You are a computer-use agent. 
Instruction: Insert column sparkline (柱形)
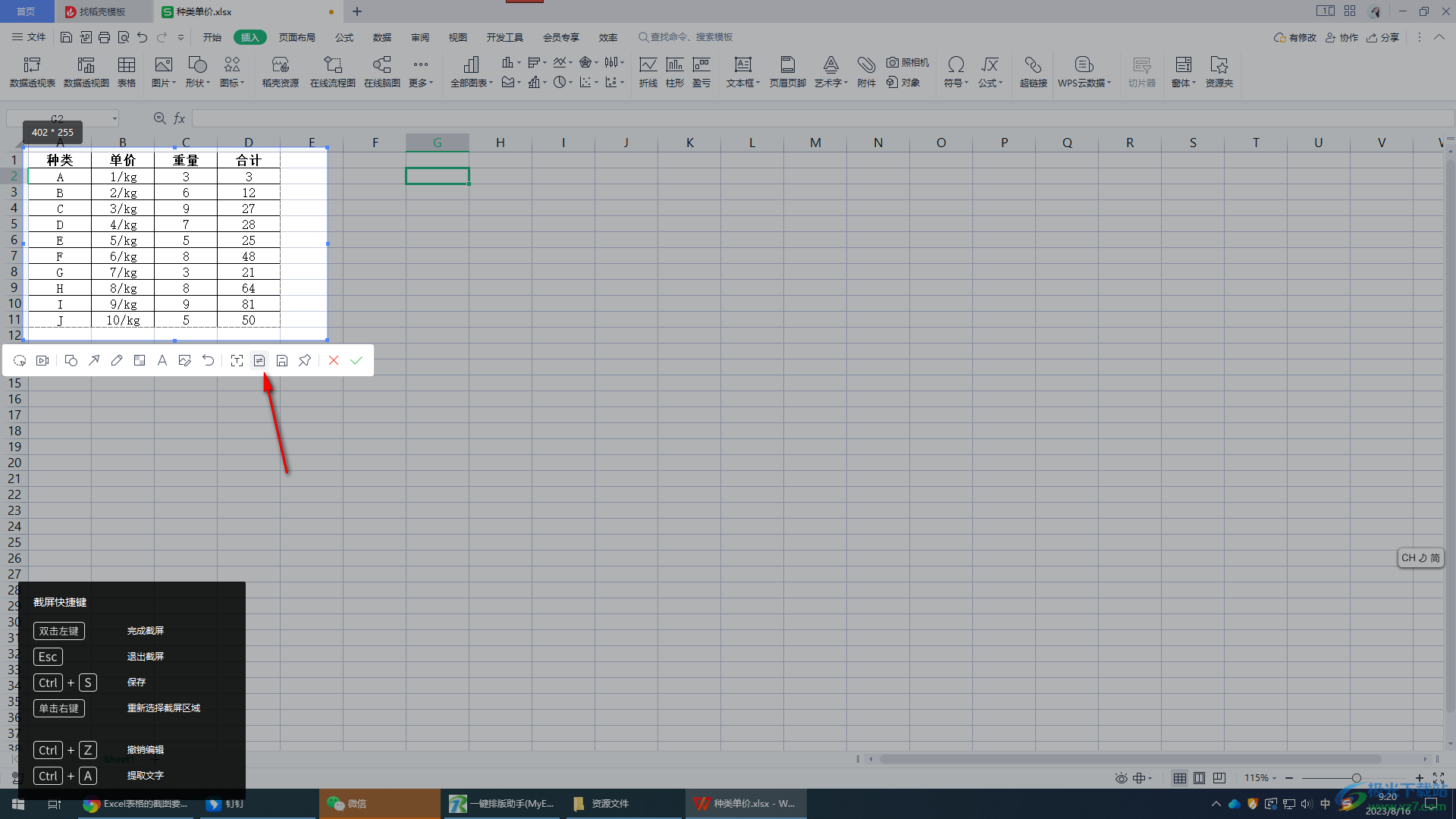tap(675, 72)
